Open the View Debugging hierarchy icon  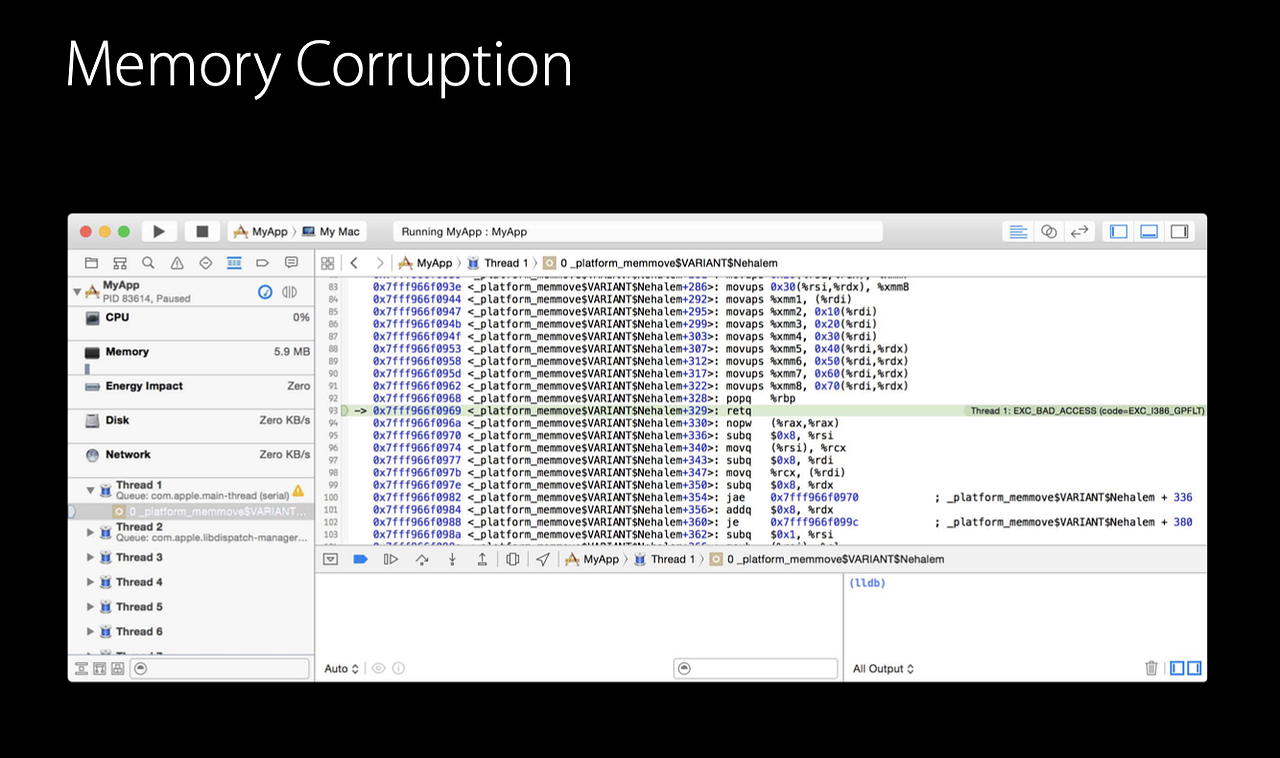click(512, 559)
